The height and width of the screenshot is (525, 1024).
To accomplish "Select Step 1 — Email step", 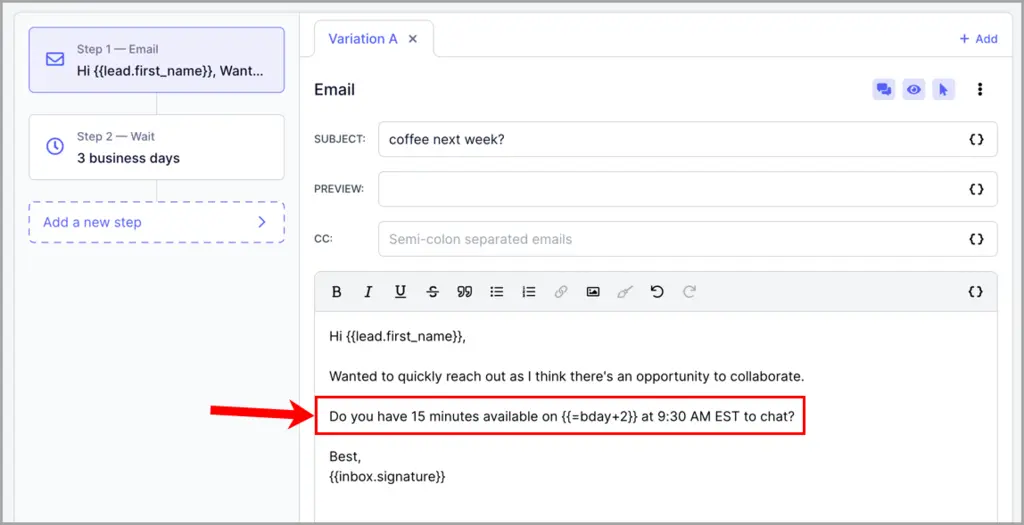I will [157, 60].
